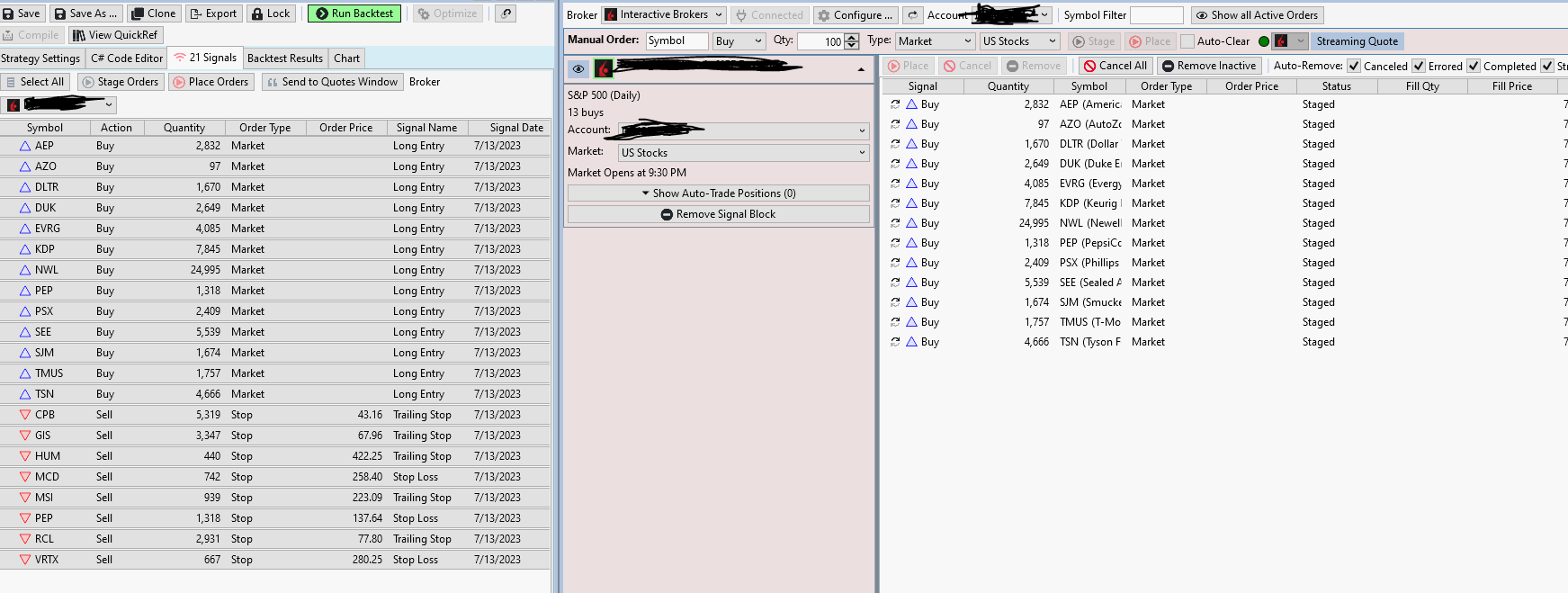Toggle the eye icon on signal block
This screenshot has width=1568, height=593.
pyautogui.click(x=578, y=68)
